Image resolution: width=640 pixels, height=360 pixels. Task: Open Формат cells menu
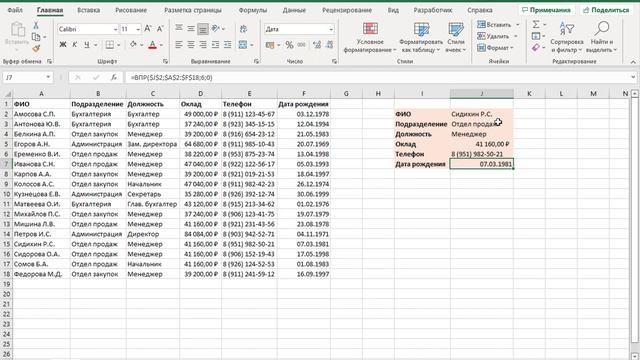[495, 48]
